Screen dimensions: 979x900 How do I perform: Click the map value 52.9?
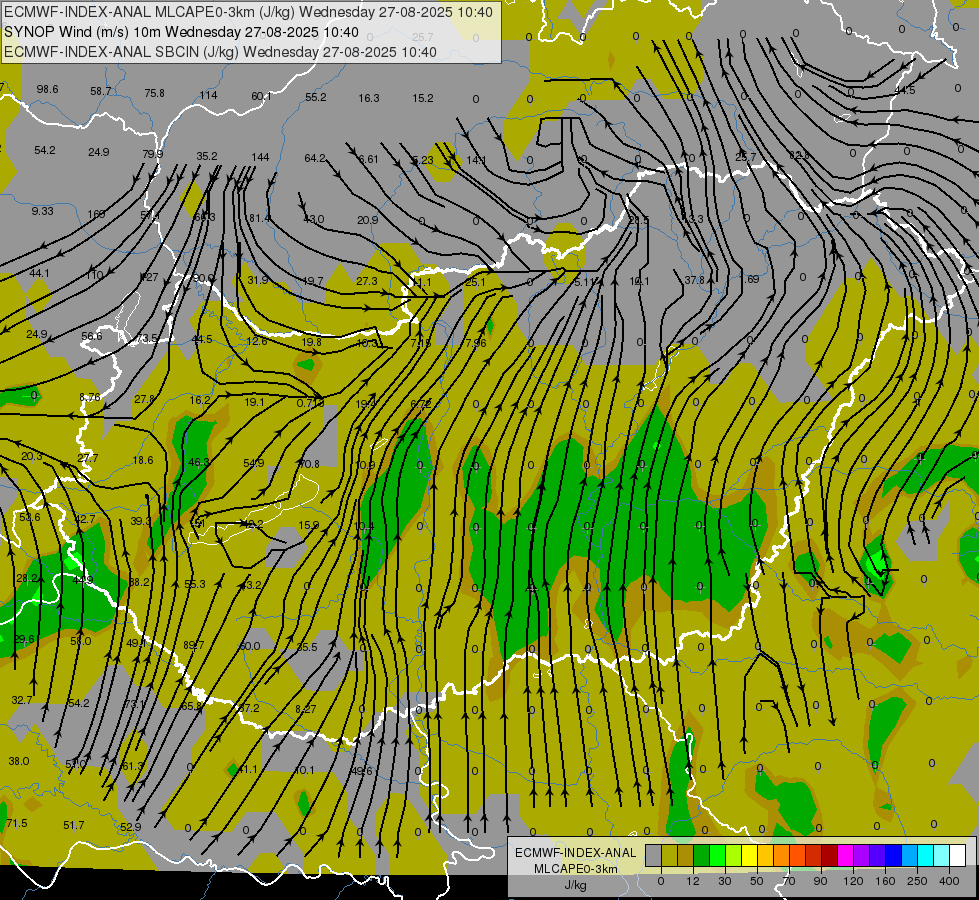pyautogui.click(x=130, y=828)
